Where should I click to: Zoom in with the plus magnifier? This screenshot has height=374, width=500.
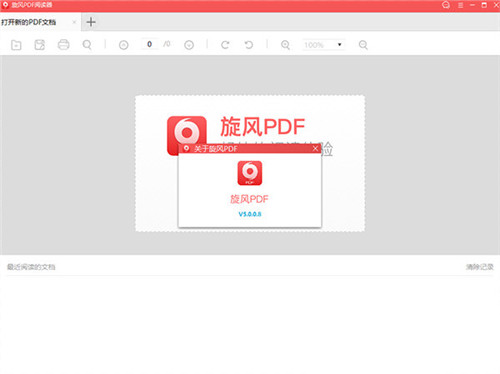point(285,45)
